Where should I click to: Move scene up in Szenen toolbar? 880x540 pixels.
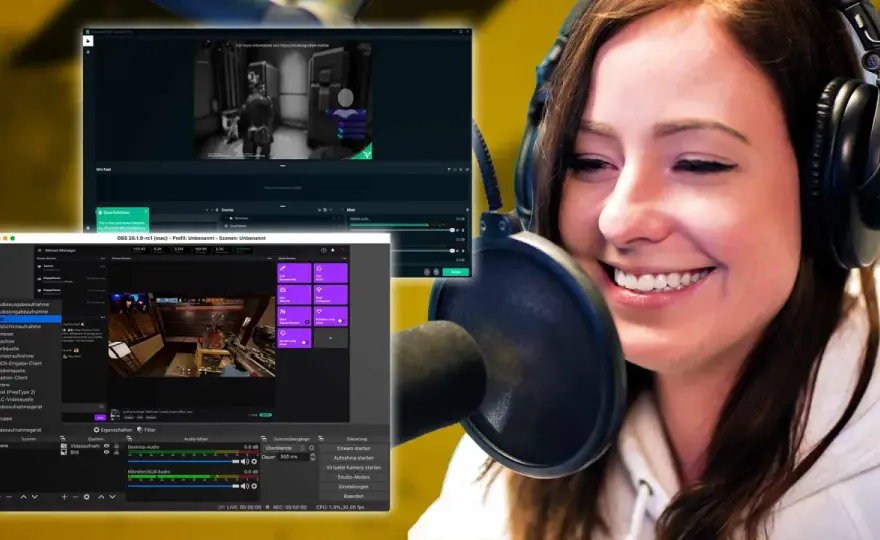tap(24, 497)
